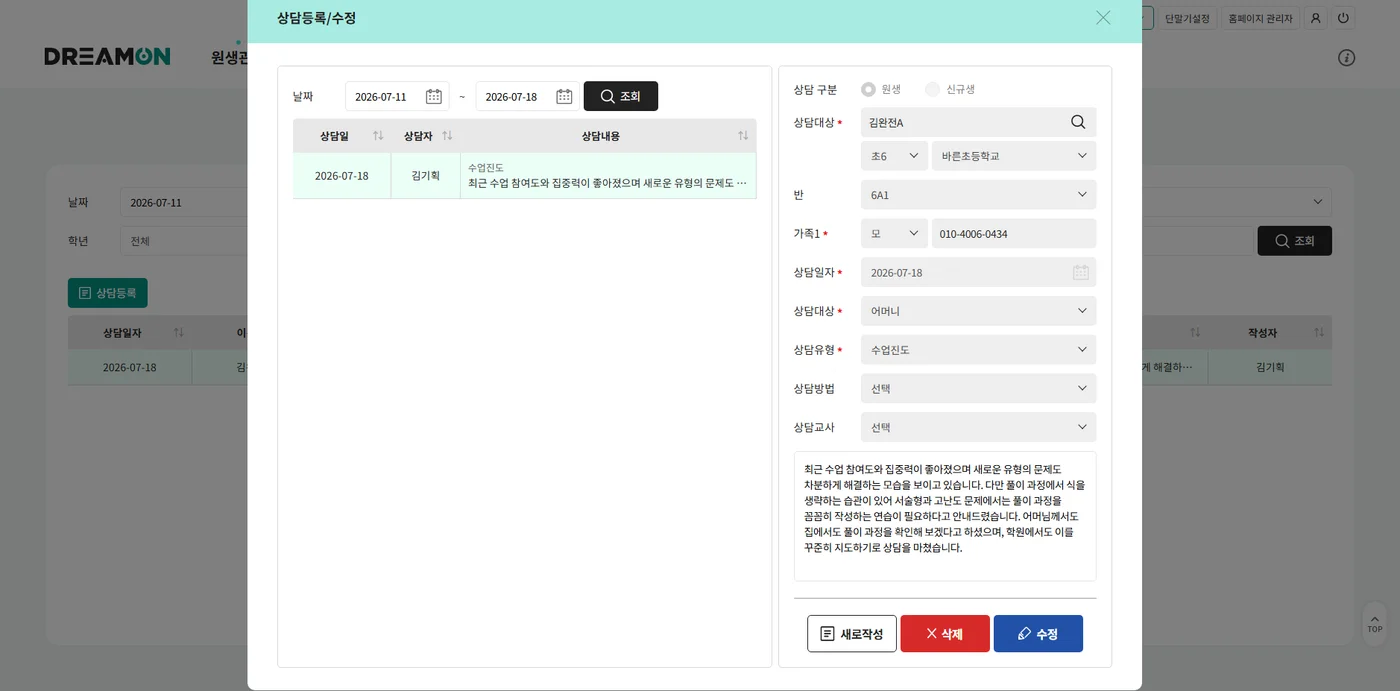1400x691 pixels.
Task: Click the red 삭제 button
Action: click(945, 634)
